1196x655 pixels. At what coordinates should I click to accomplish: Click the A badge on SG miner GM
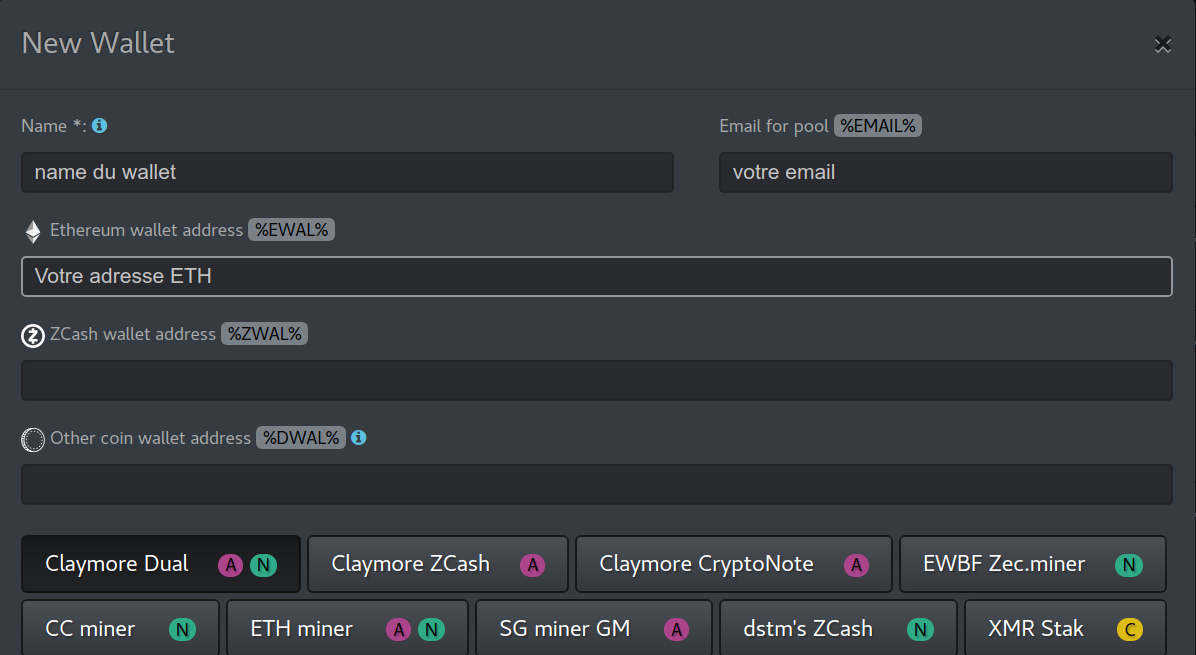(x=676, y=630)
